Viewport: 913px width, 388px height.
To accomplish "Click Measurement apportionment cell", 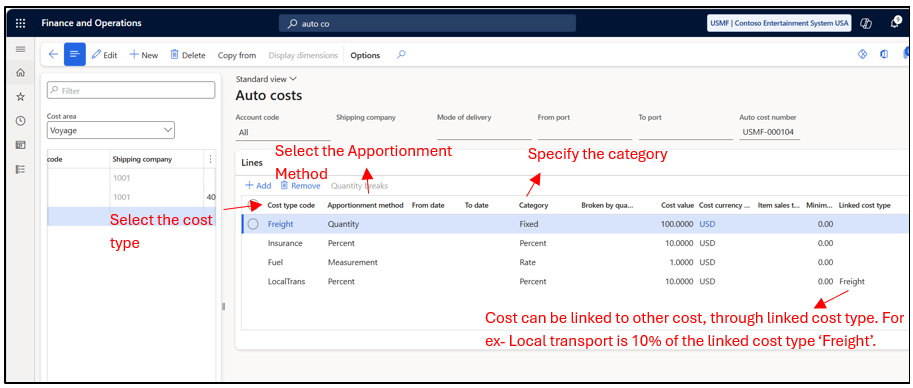I will (352, 262).
